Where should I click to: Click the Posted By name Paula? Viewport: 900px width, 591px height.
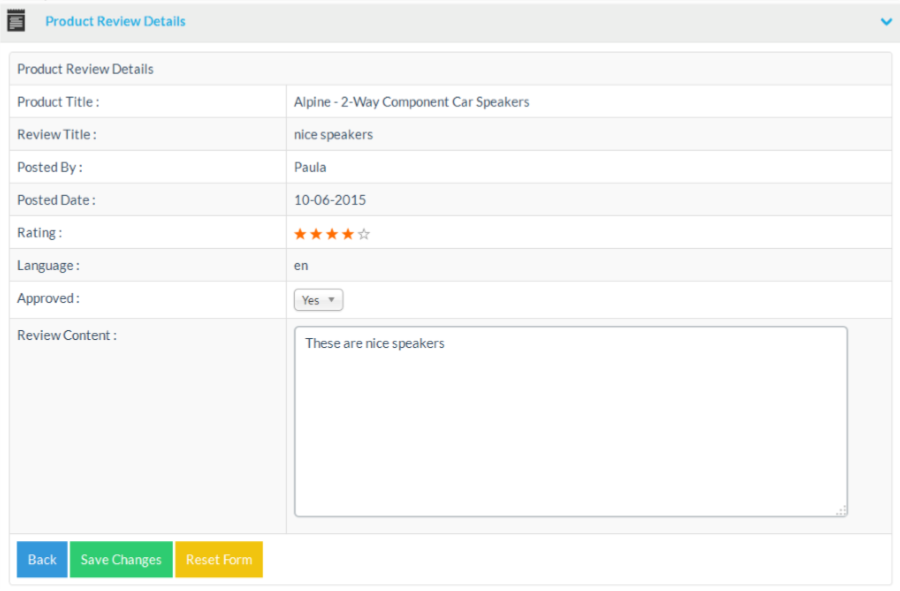[x=310, y=168]
